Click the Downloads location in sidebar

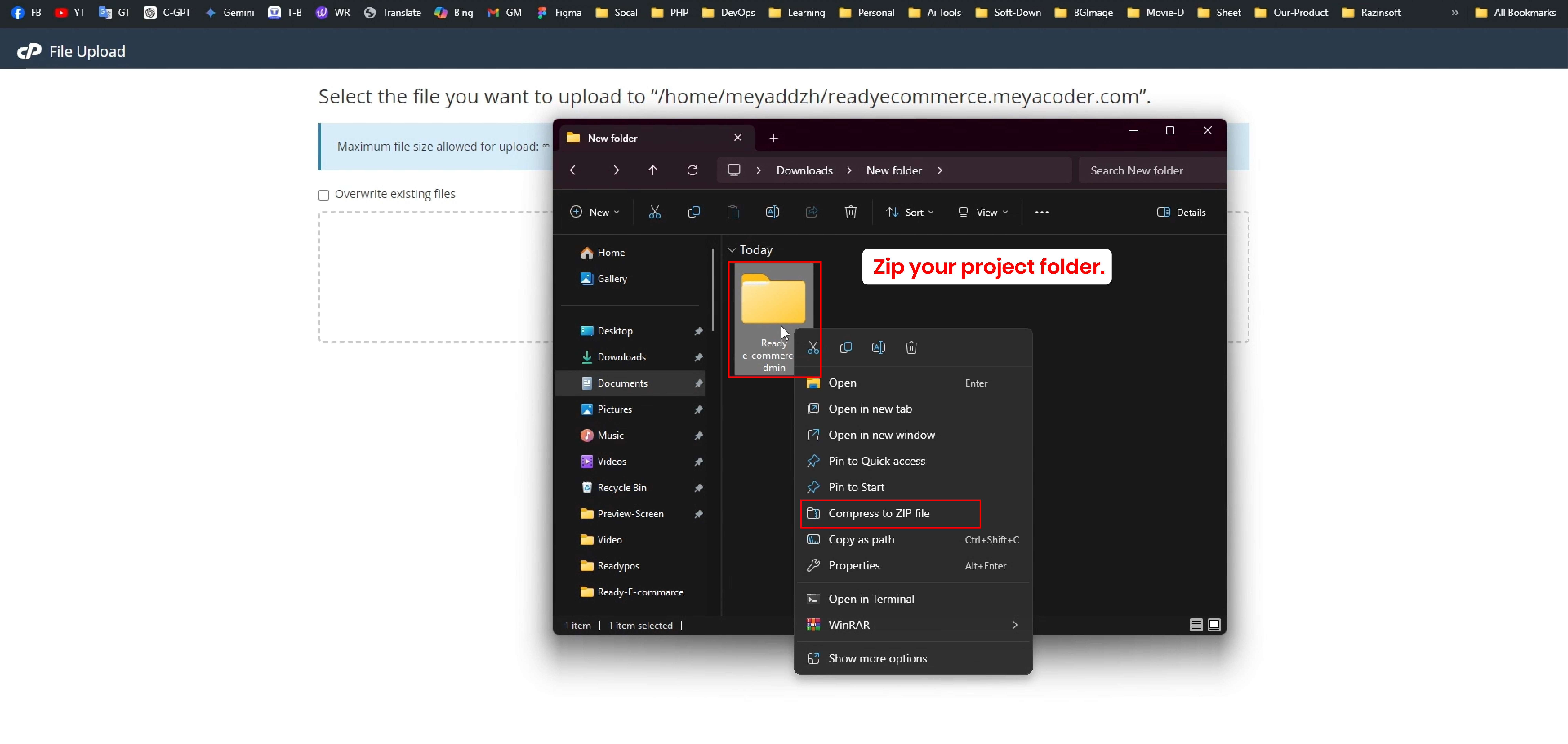click(621, 356)
